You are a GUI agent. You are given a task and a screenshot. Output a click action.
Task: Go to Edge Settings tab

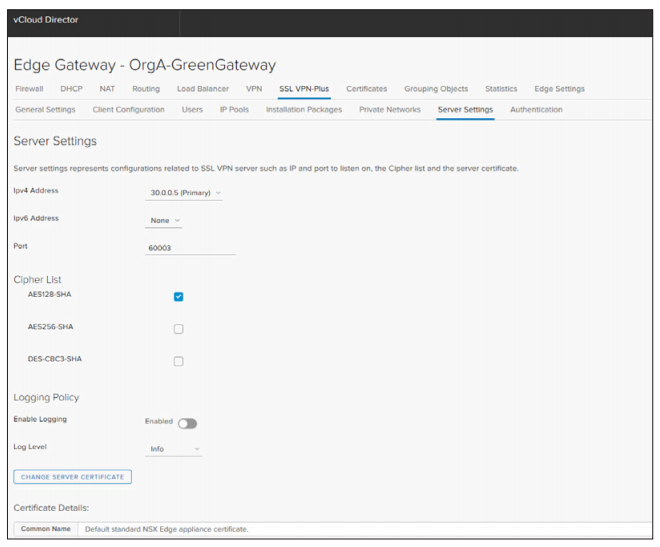tap(559, 89)
